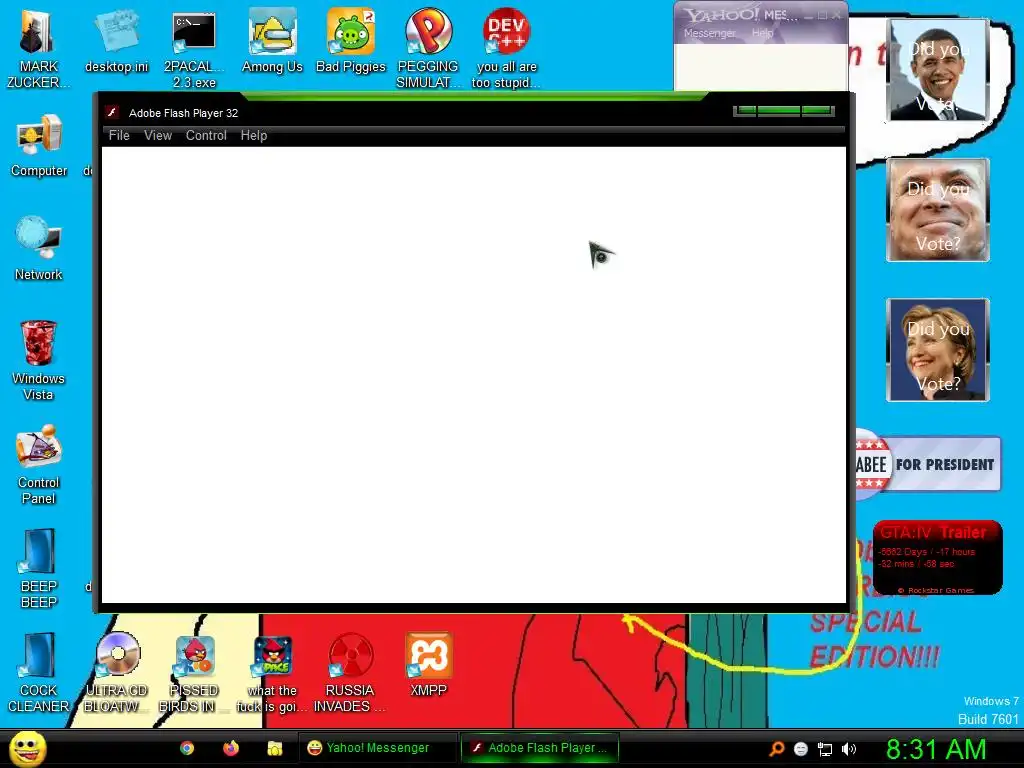Open Firefox from the taskbar

231,748
